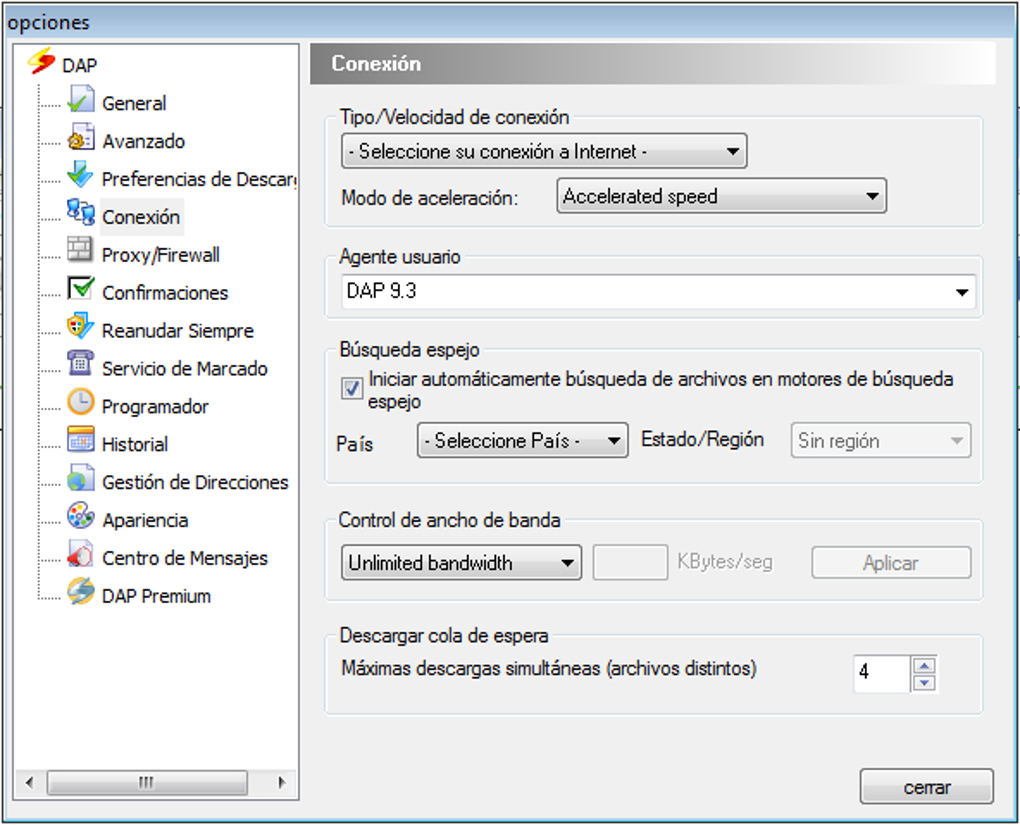Screen dimensions: 1020x825
Task: Click the tree scrollbar right arrow
Action: coord(281,782)
